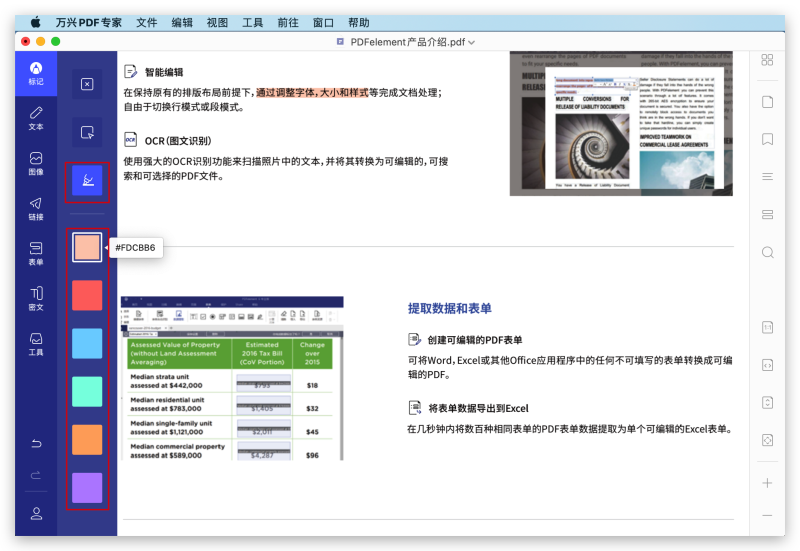Click the redo arrow in sidebar
Screen dimensions: 800x551
[x=36, y=475]
